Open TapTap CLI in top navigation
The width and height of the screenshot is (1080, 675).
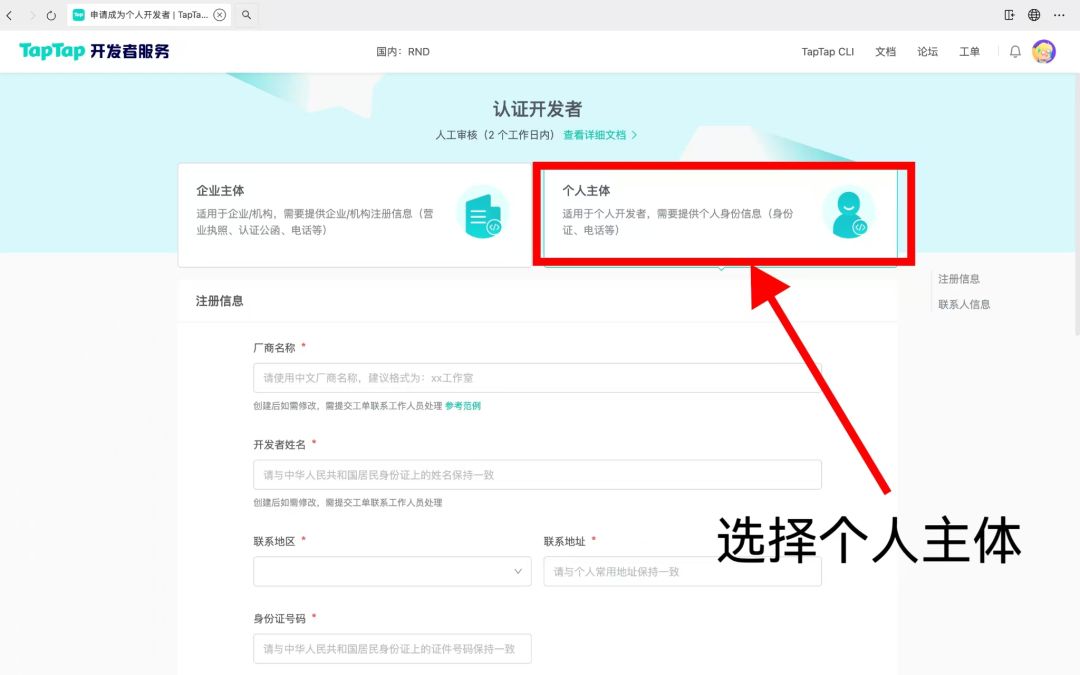pos(827,52)
